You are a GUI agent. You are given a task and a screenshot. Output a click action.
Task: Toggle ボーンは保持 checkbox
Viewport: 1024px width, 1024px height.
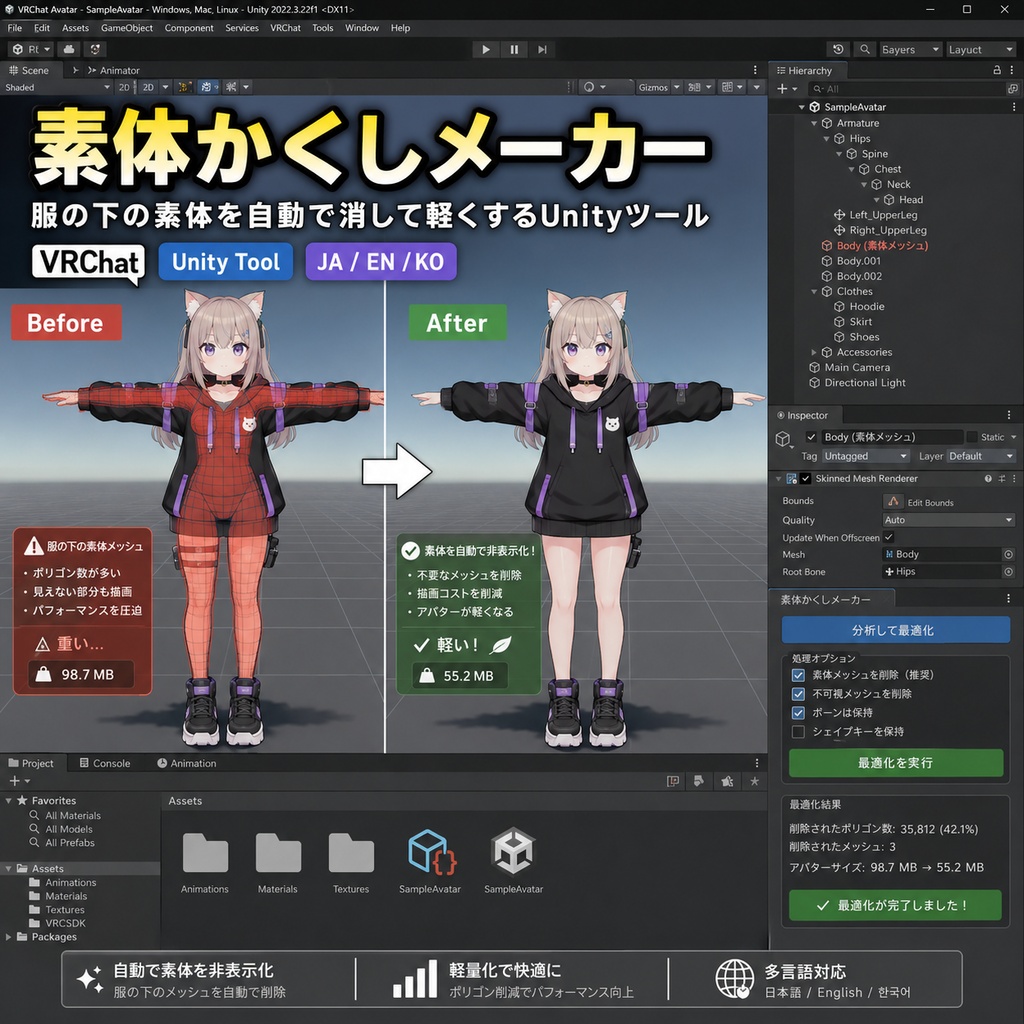click(x=798, y=713)
